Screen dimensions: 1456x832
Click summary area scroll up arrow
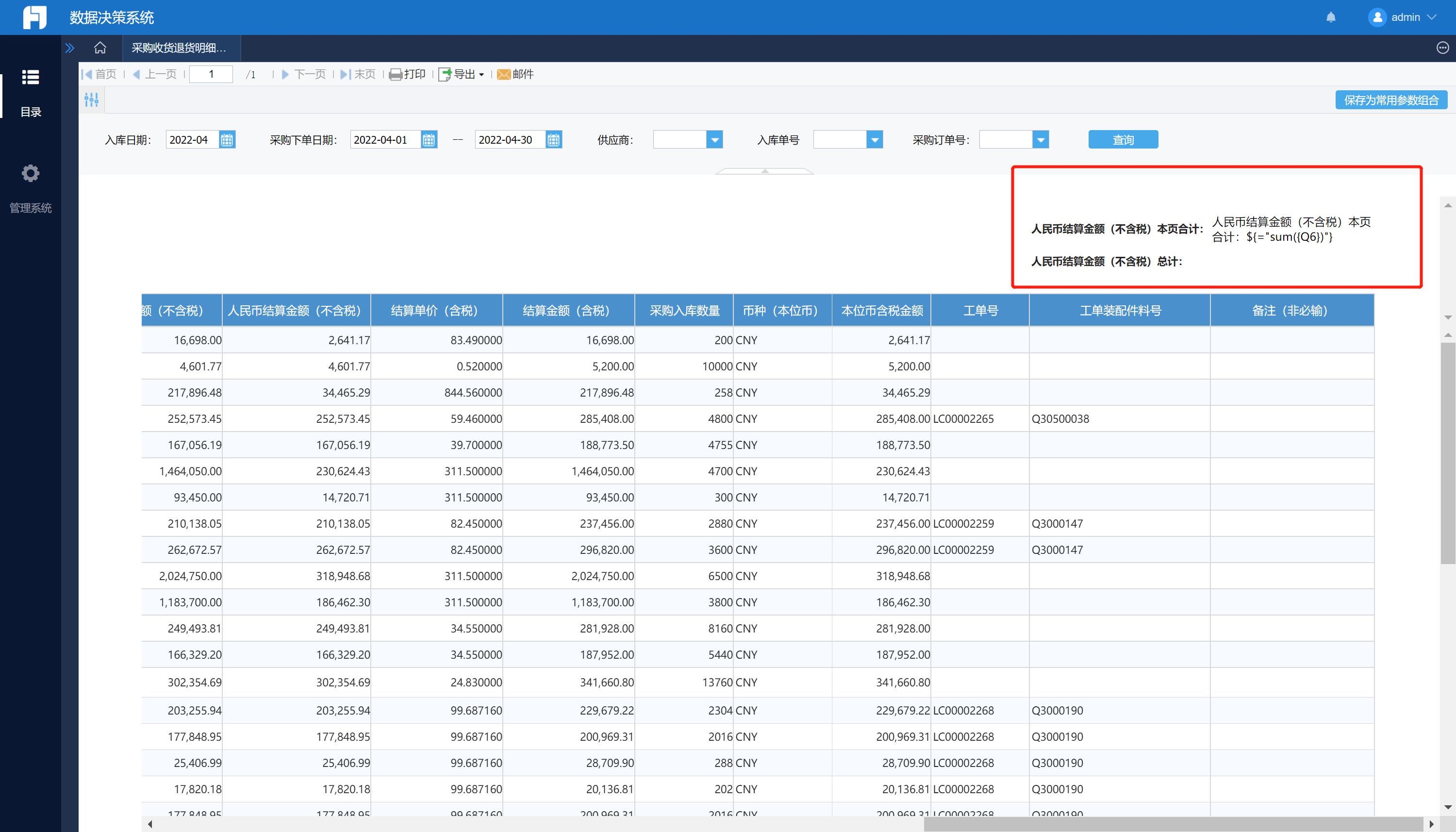point(1448,205)
